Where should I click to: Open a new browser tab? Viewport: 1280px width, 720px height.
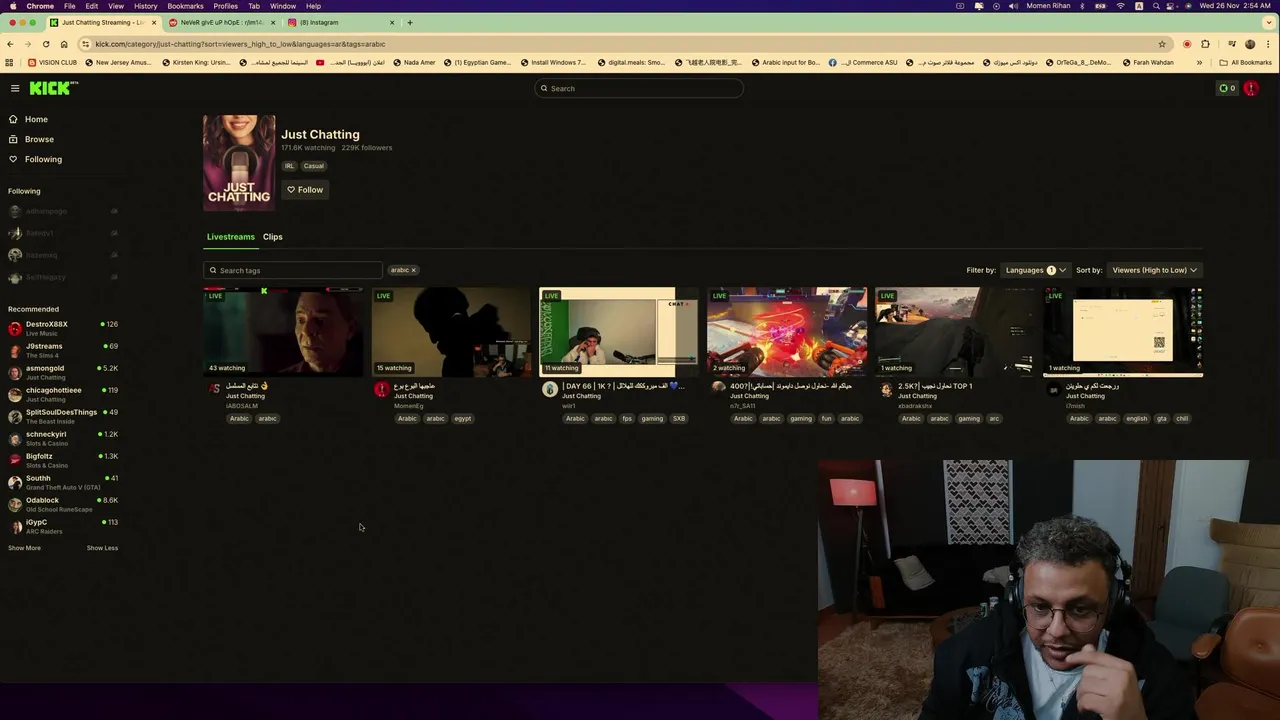click(409, 22)
